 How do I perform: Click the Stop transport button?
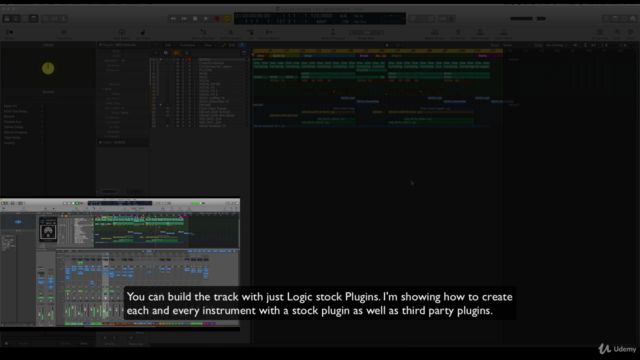tap(195, 18)
